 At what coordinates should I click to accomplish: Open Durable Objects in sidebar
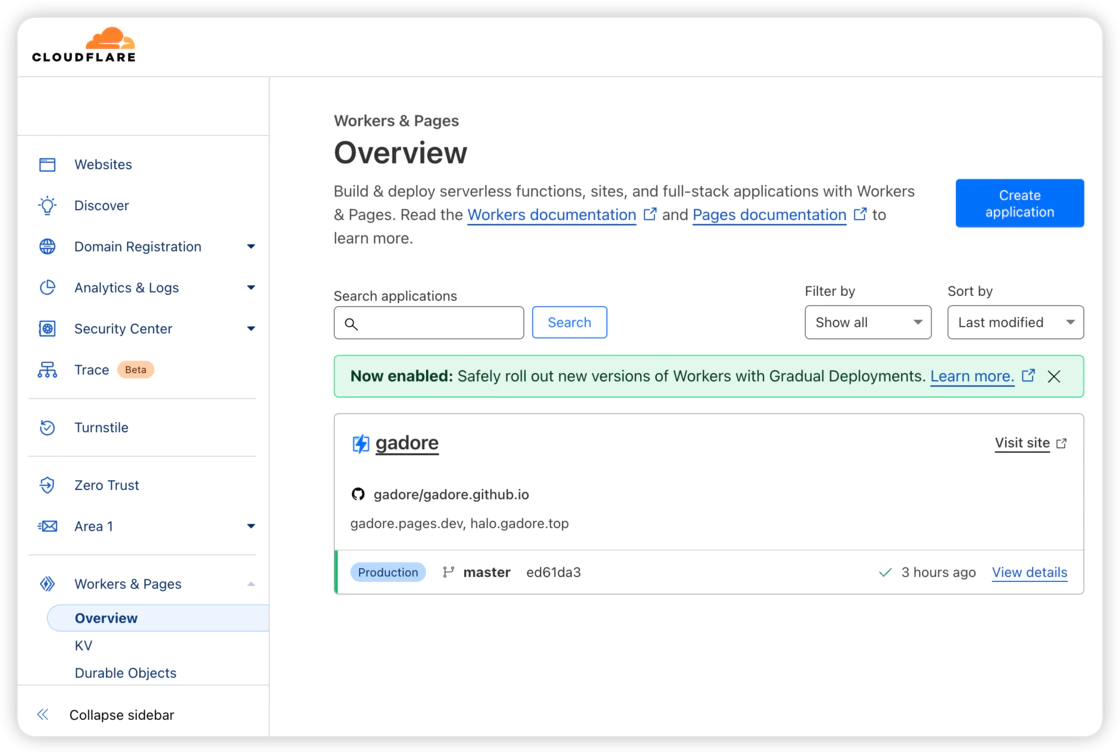(125, 673)
